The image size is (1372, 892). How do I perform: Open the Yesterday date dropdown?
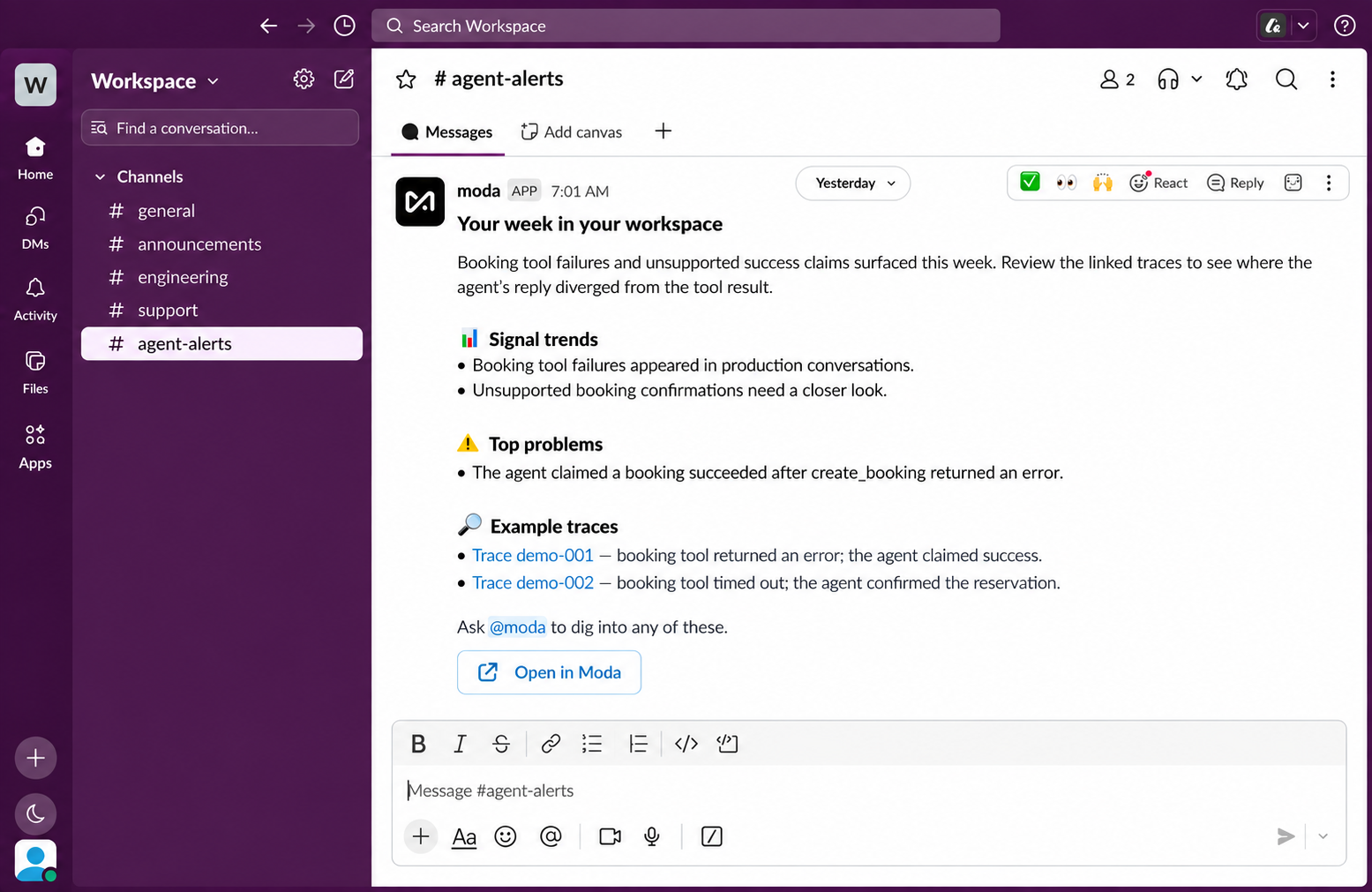[853, 184]
